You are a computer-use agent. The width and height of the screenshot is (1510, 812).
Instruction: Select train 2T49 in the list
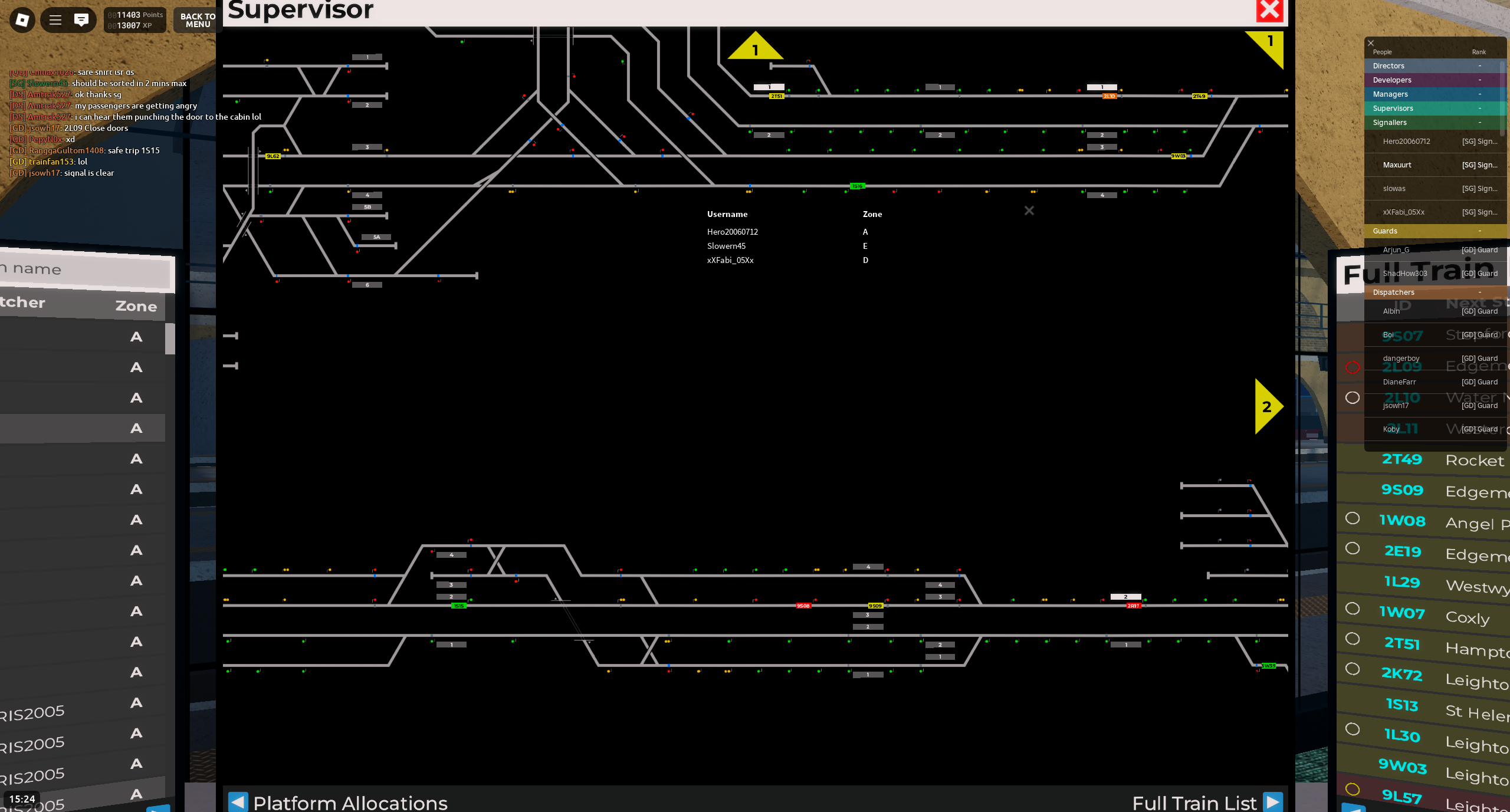coord(1401,459)
